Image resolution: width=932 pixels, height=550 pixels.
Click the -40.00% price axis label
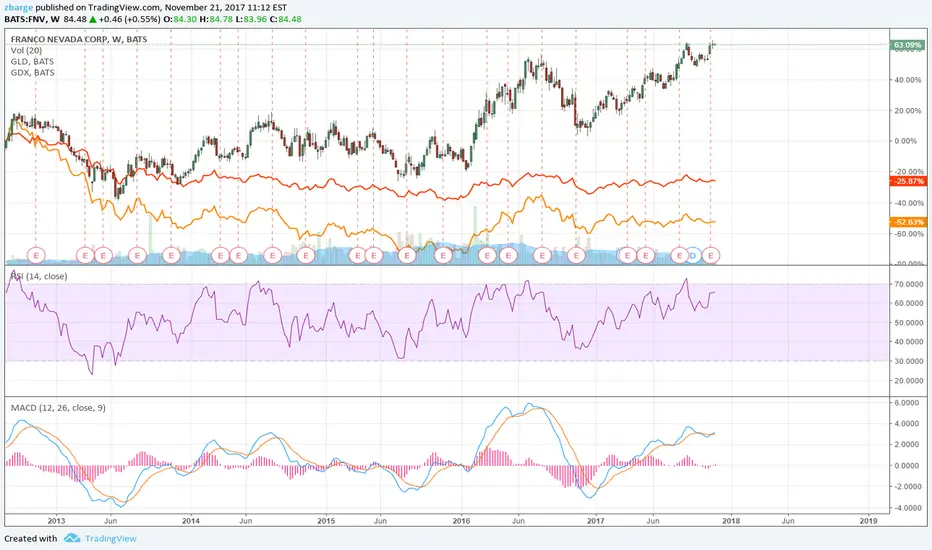coord(908,203)
